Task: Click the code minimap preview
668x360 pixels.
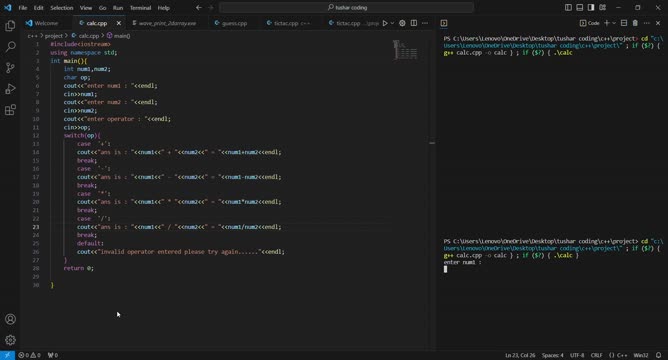Action: click(405, 50)
